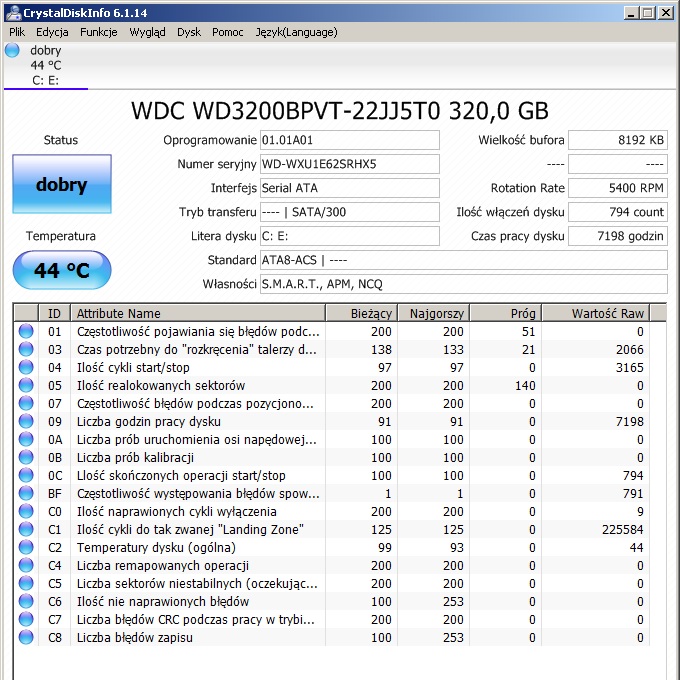Click status orb for attribute C2
Image resolution: width=680 pixels, height=680 pixels.
(26, 547)
